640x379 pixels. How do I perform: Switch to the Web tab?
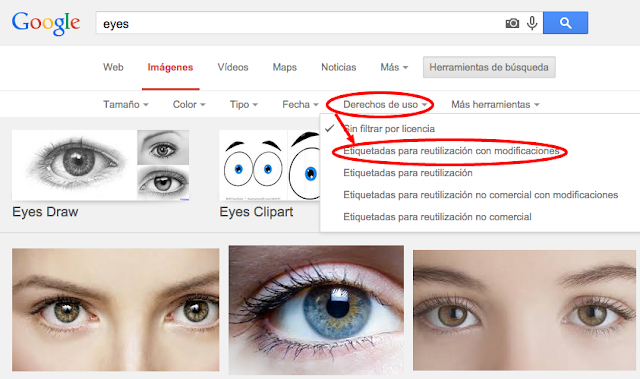[x=113, y=67]
